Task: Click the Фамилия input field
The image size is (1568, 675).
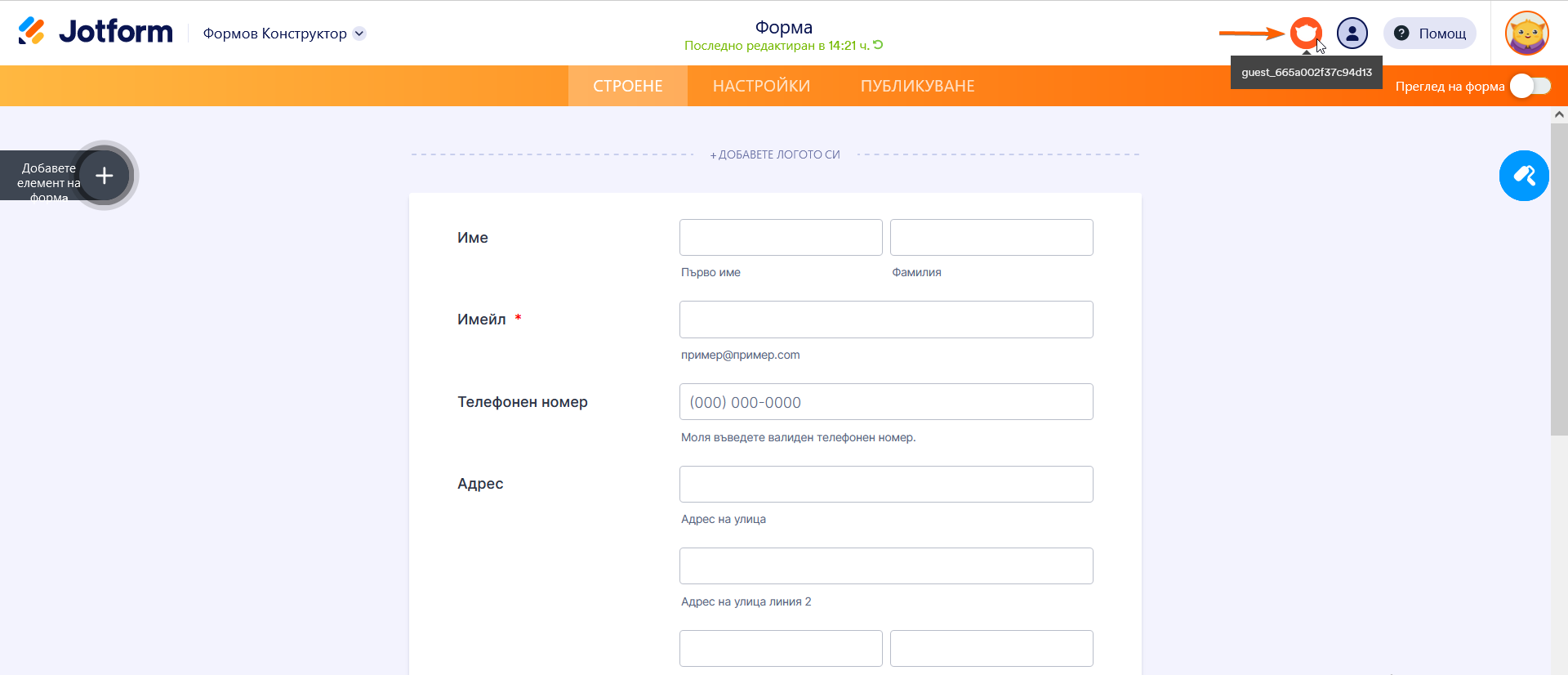Action: pyautogui.click(x=991, y=238)
